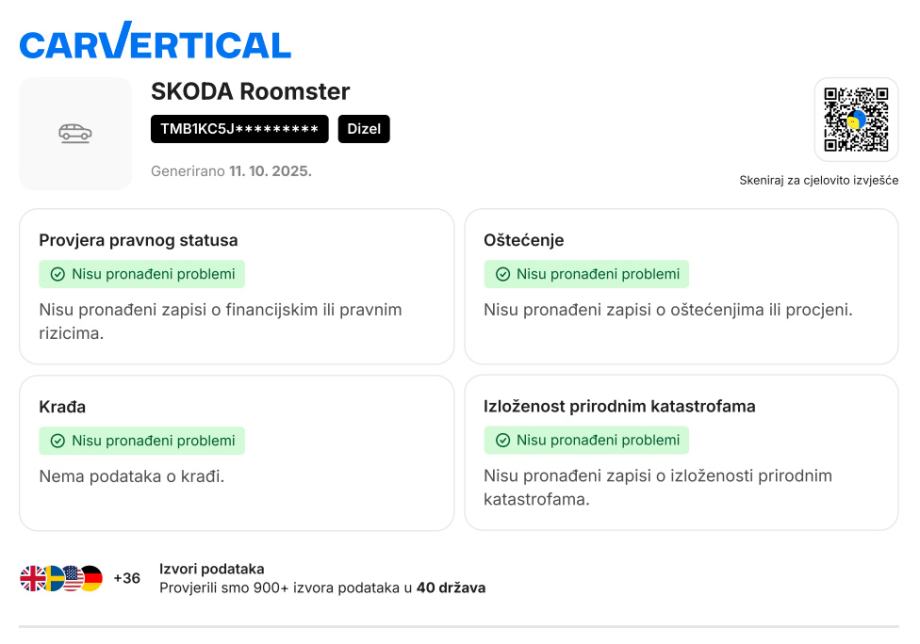920x644 pixels.
Task: Click the car placeholder thumbnail
Action: coord(76,133)
